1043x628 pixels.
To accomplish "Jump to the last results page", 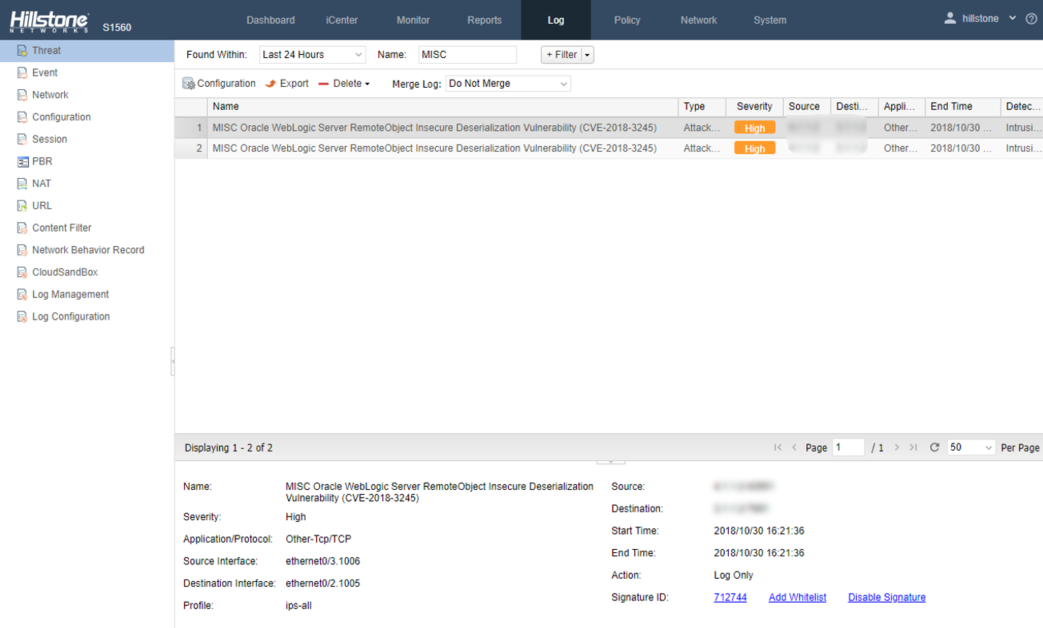I will (x=913, y=448).
